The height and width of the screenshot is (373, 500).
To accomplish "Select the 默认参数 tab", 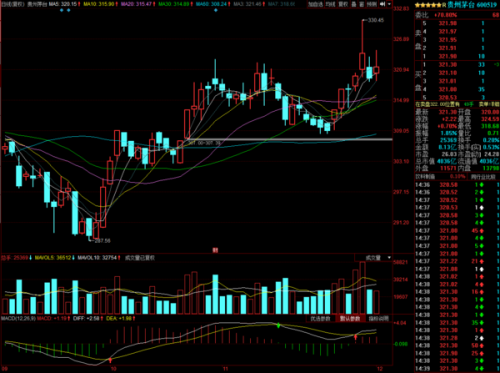I will coord(350,319).
